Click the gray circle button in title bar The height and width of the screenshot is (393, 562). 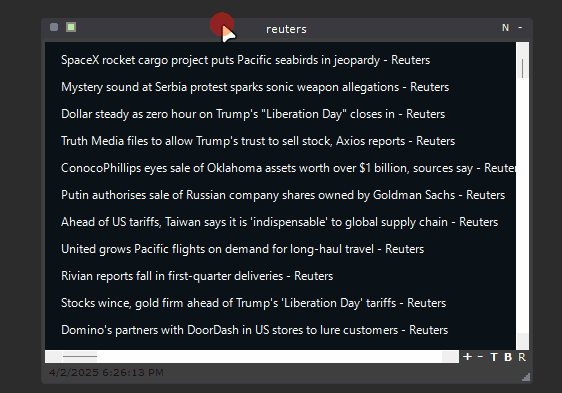click(54, 27)
